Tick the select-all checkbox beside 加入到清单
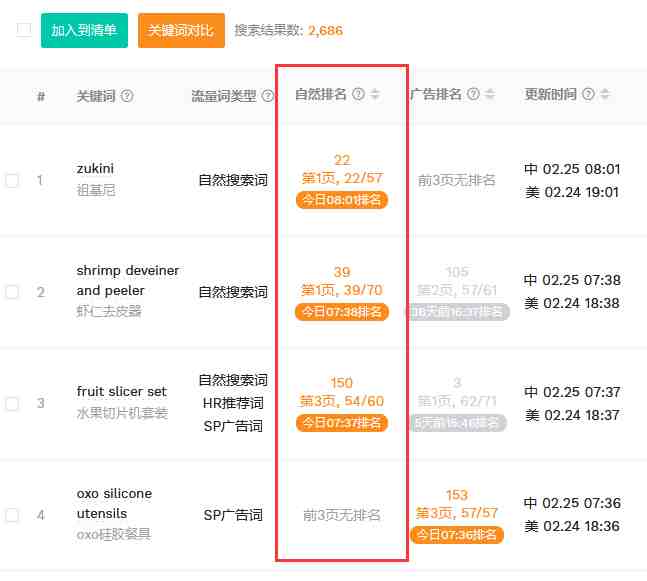 click(24, 30)
